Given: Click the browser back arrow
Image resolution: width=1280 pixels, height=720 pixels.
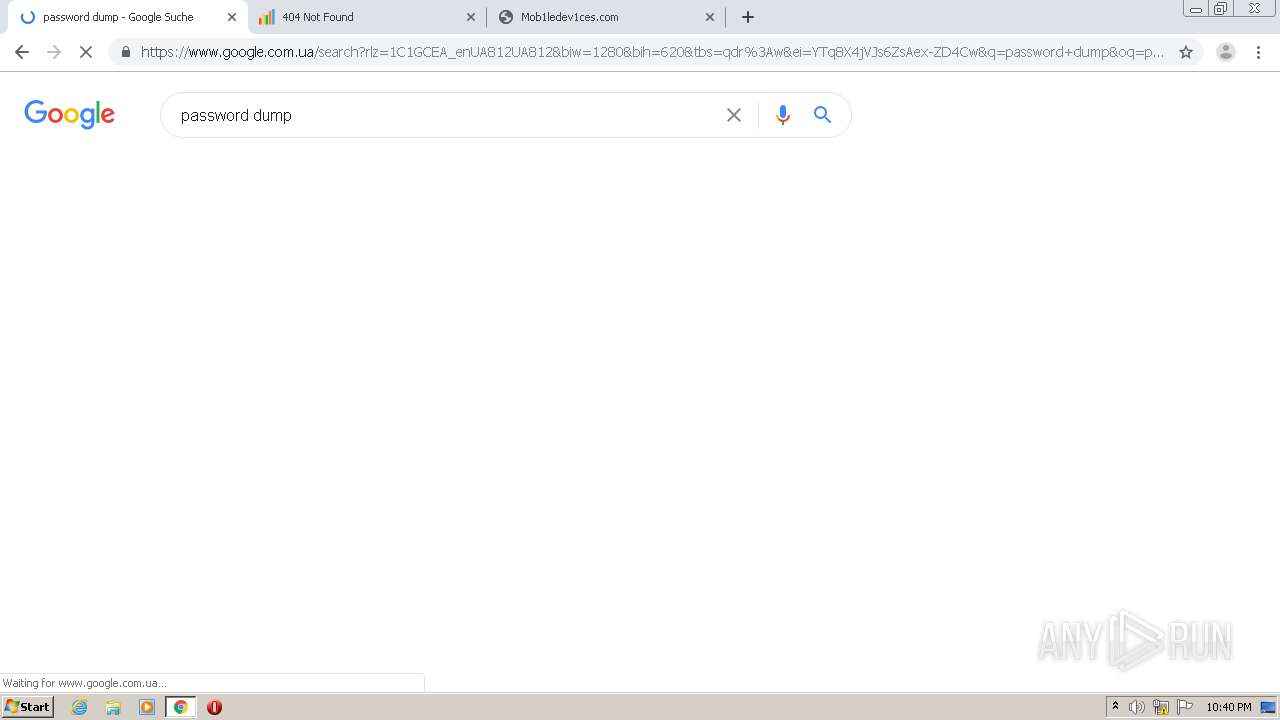Looking at the screenshot, I should click(x=22, y=52).
